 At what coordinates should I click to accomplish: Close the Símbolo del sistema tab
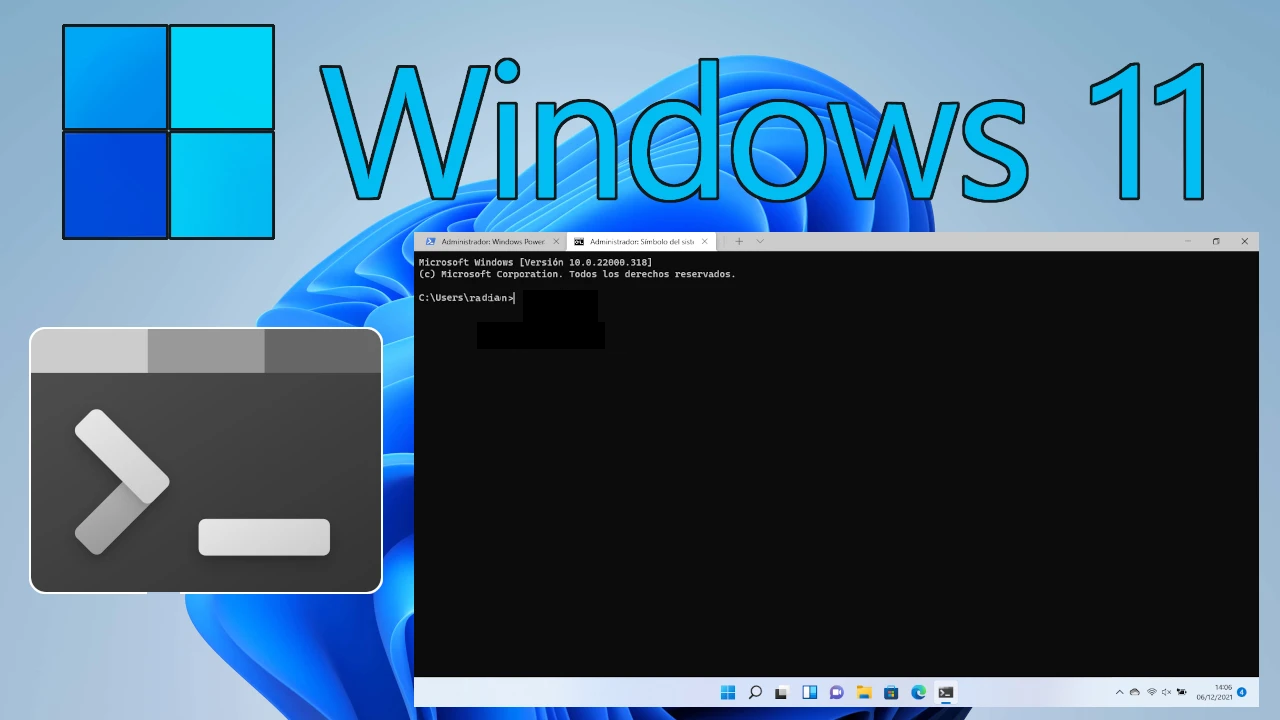coord(705,241)
